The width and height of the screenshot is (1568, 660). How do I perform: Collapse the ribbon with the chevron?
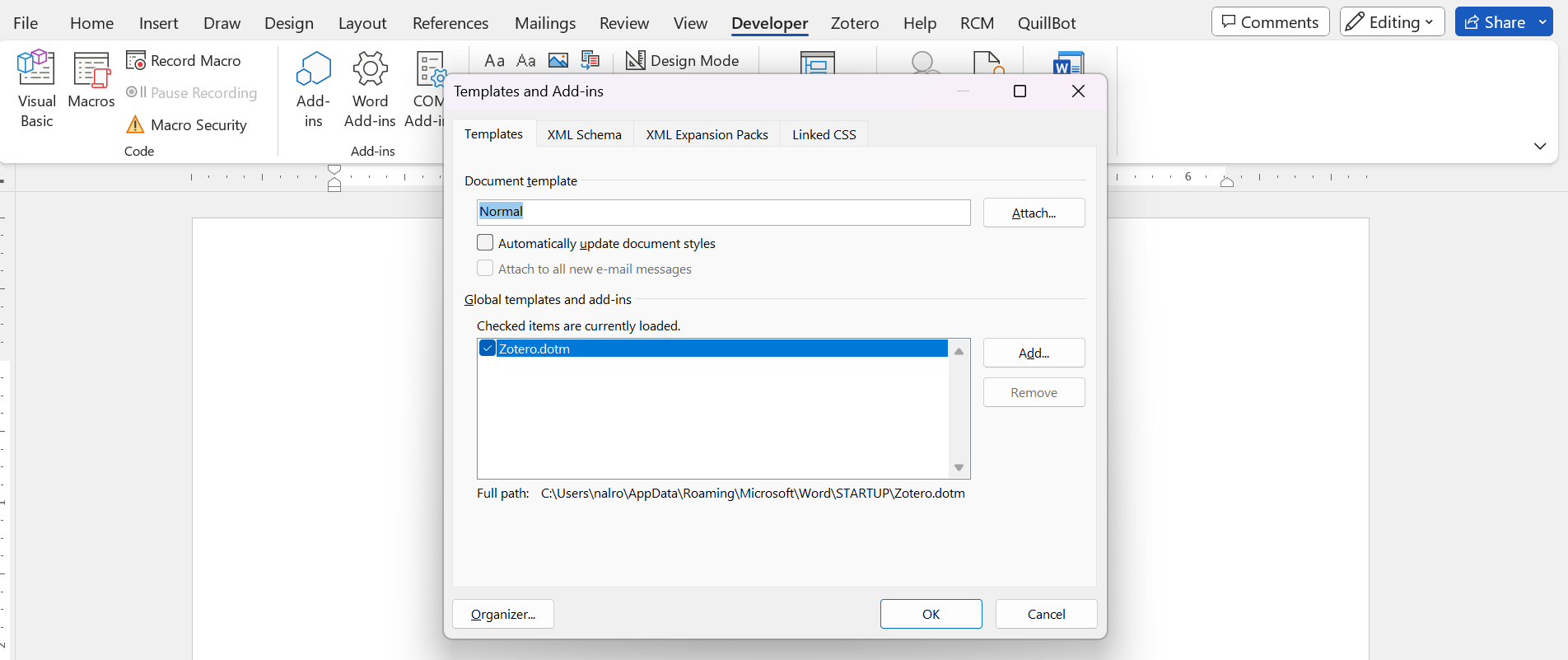(x=1540, y=146)
